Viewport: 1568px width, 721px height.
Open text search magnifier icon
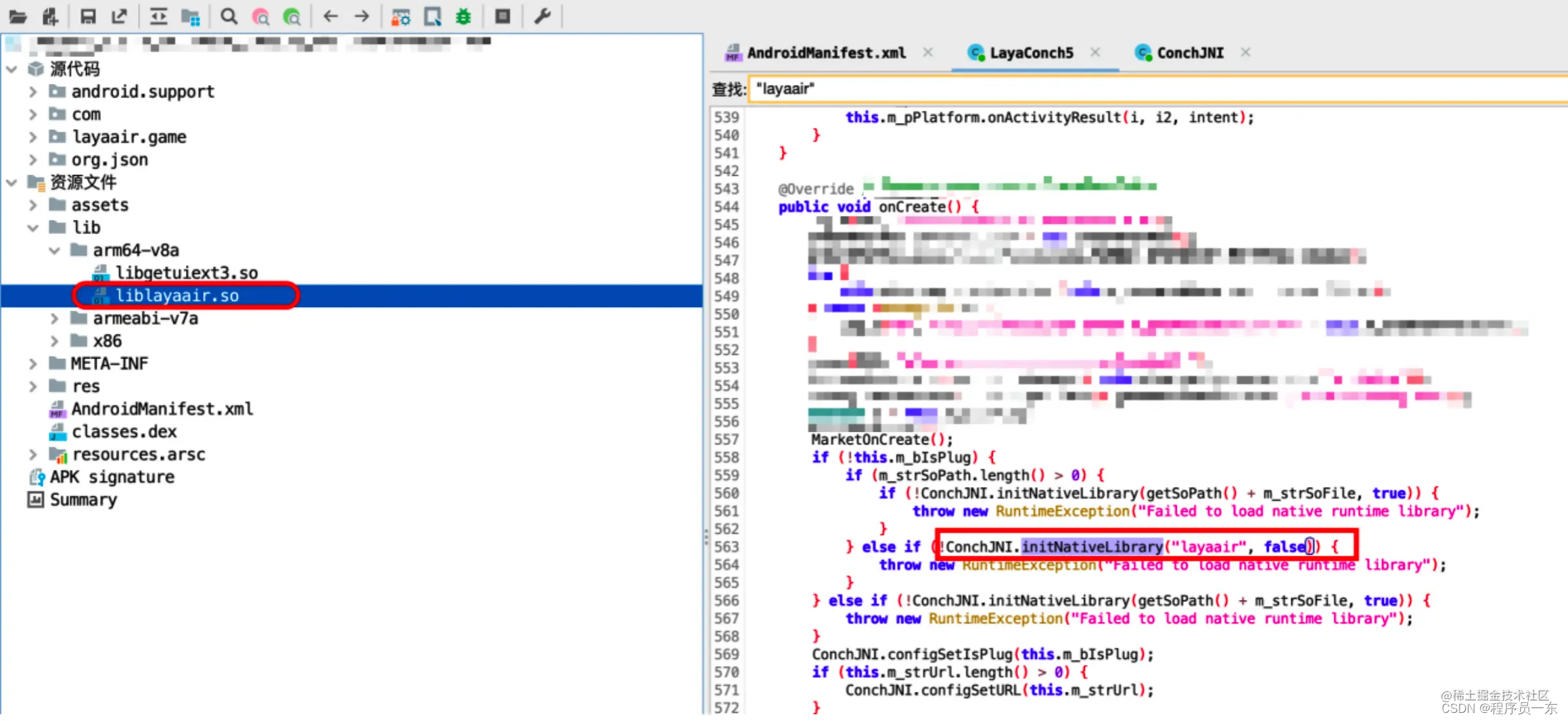229,16
